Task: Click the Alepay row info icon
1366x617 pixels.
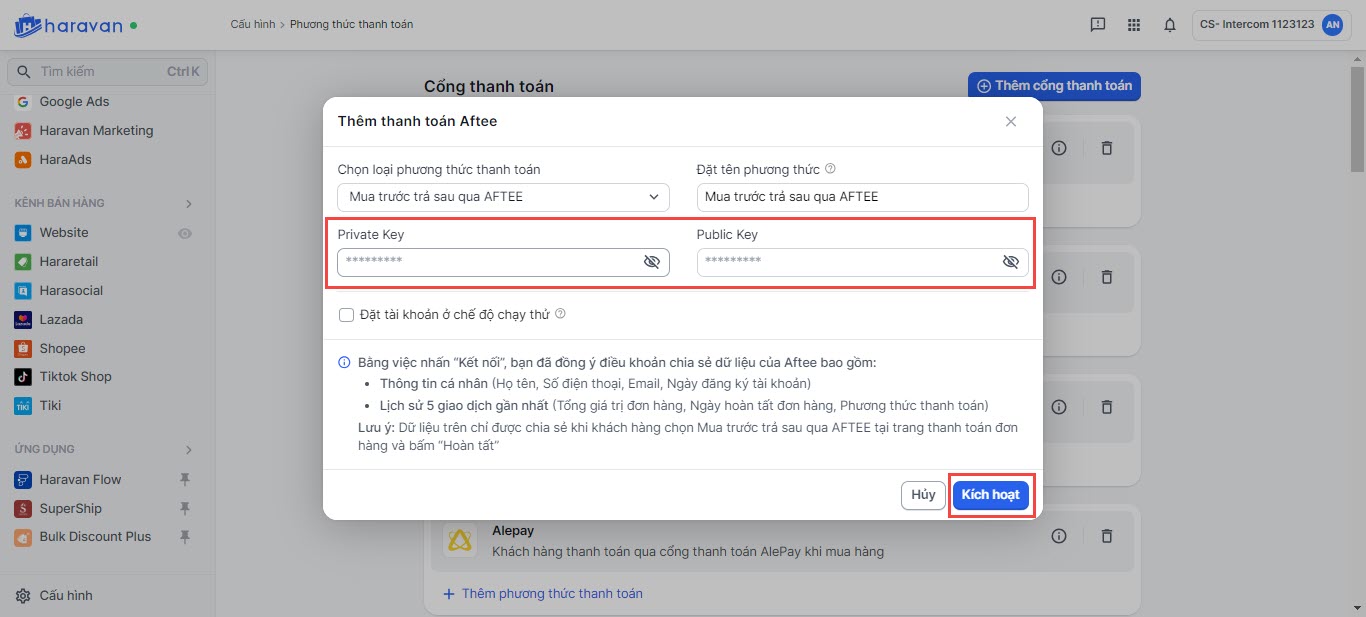Action: tap(1059, 536)
